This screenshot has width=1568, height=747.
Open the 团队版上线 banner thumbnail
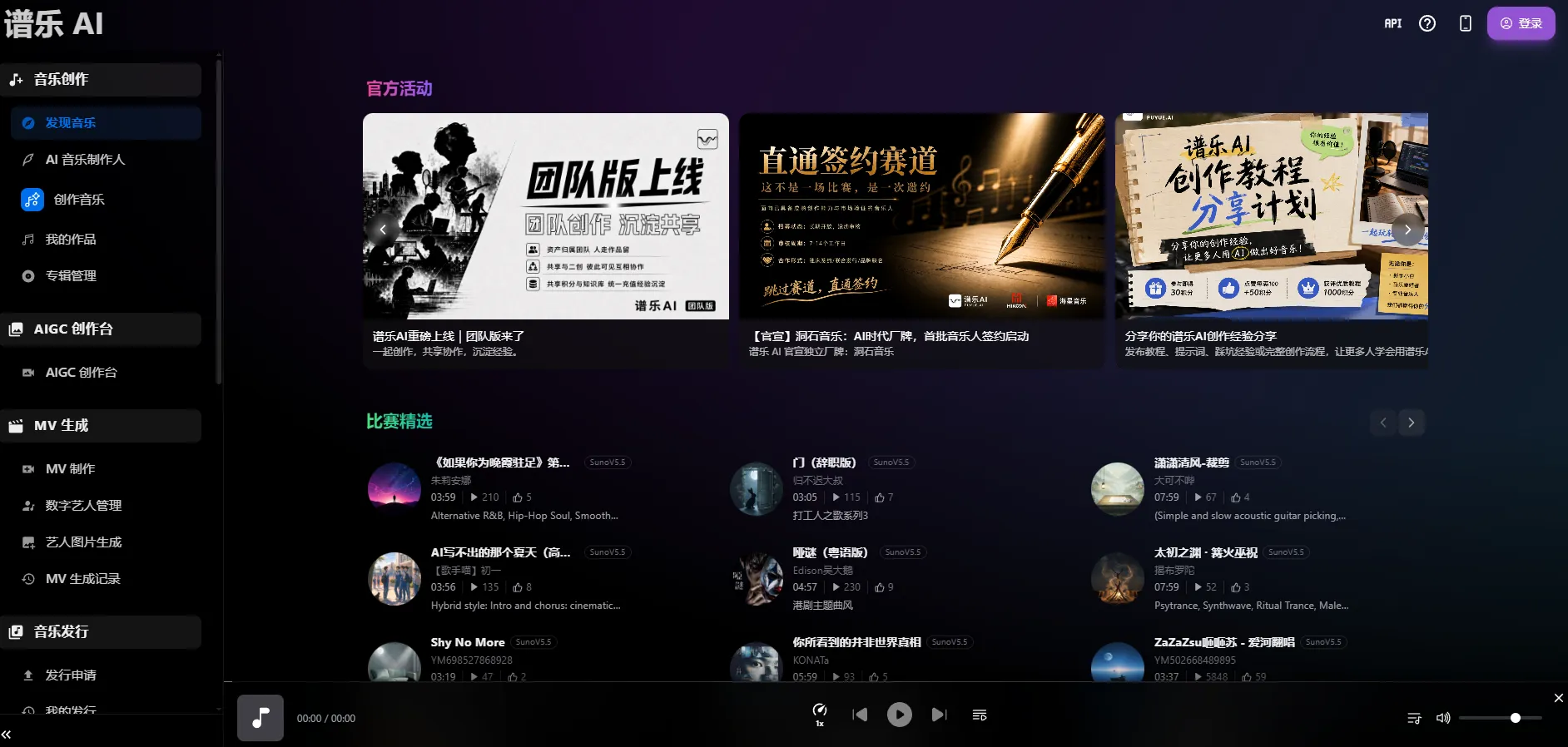coord(546,216)
